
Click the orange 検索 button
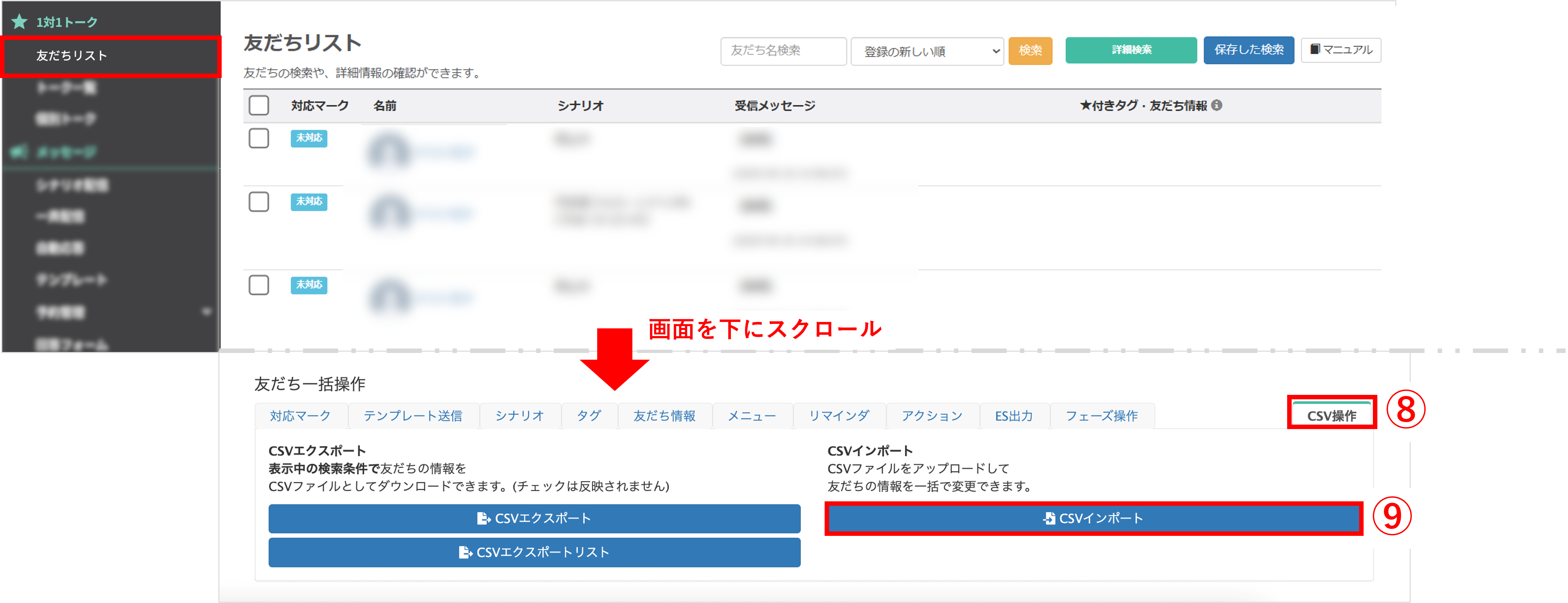[1030, 51]
